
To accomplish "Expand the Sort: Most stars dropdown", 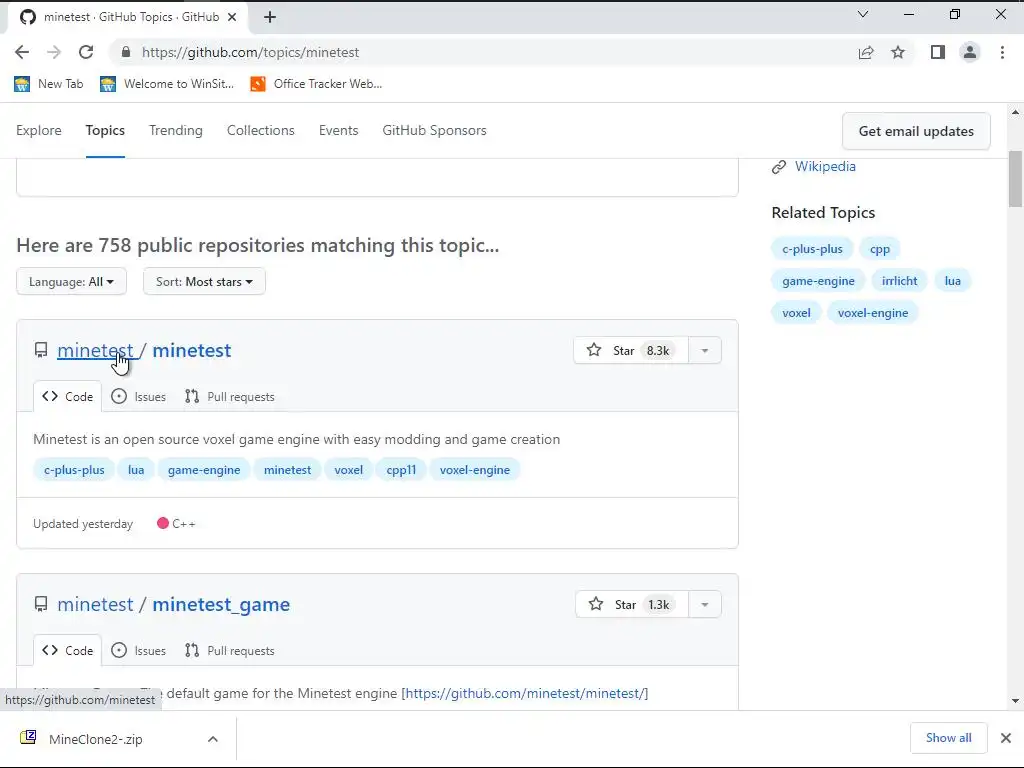I will coord(204,281).
